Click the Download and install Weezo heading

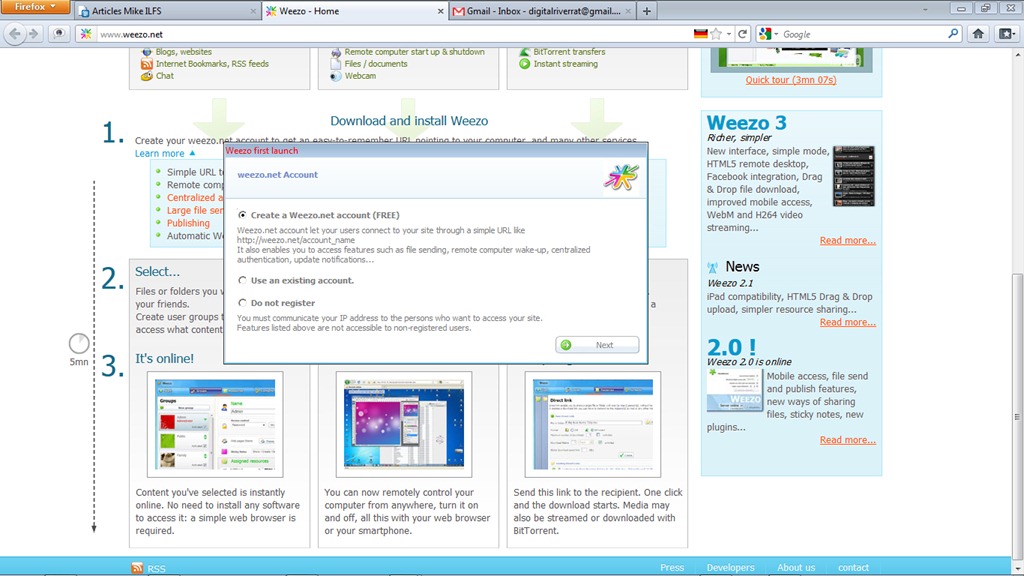pyautogui.click(x=409, y=121)
